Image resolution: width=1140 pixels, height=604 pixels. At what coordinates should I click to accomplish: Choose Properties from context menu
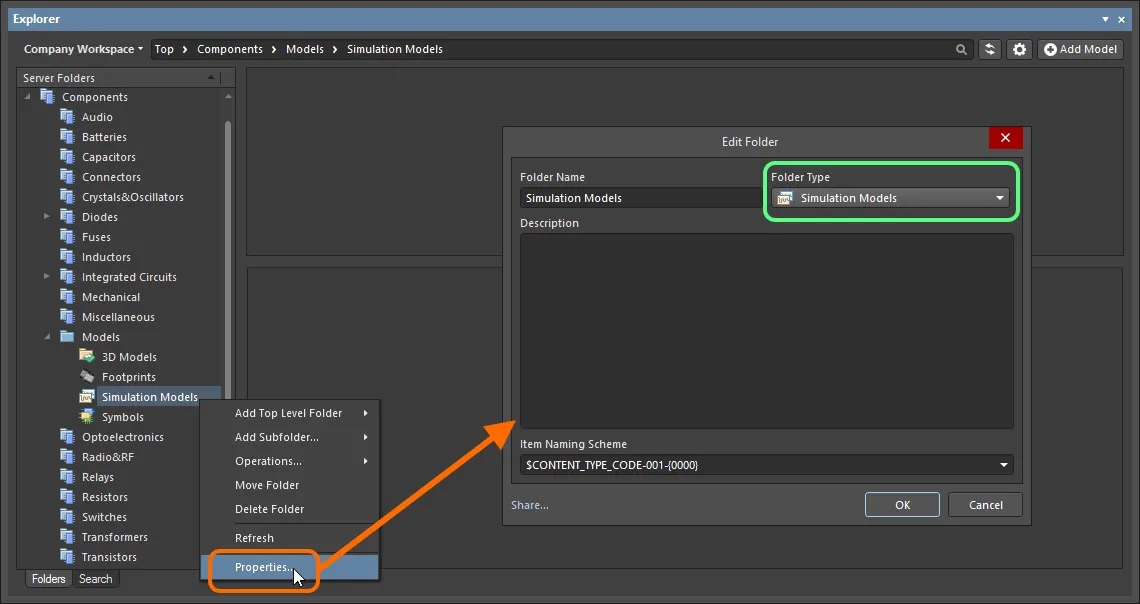[289, 567]
